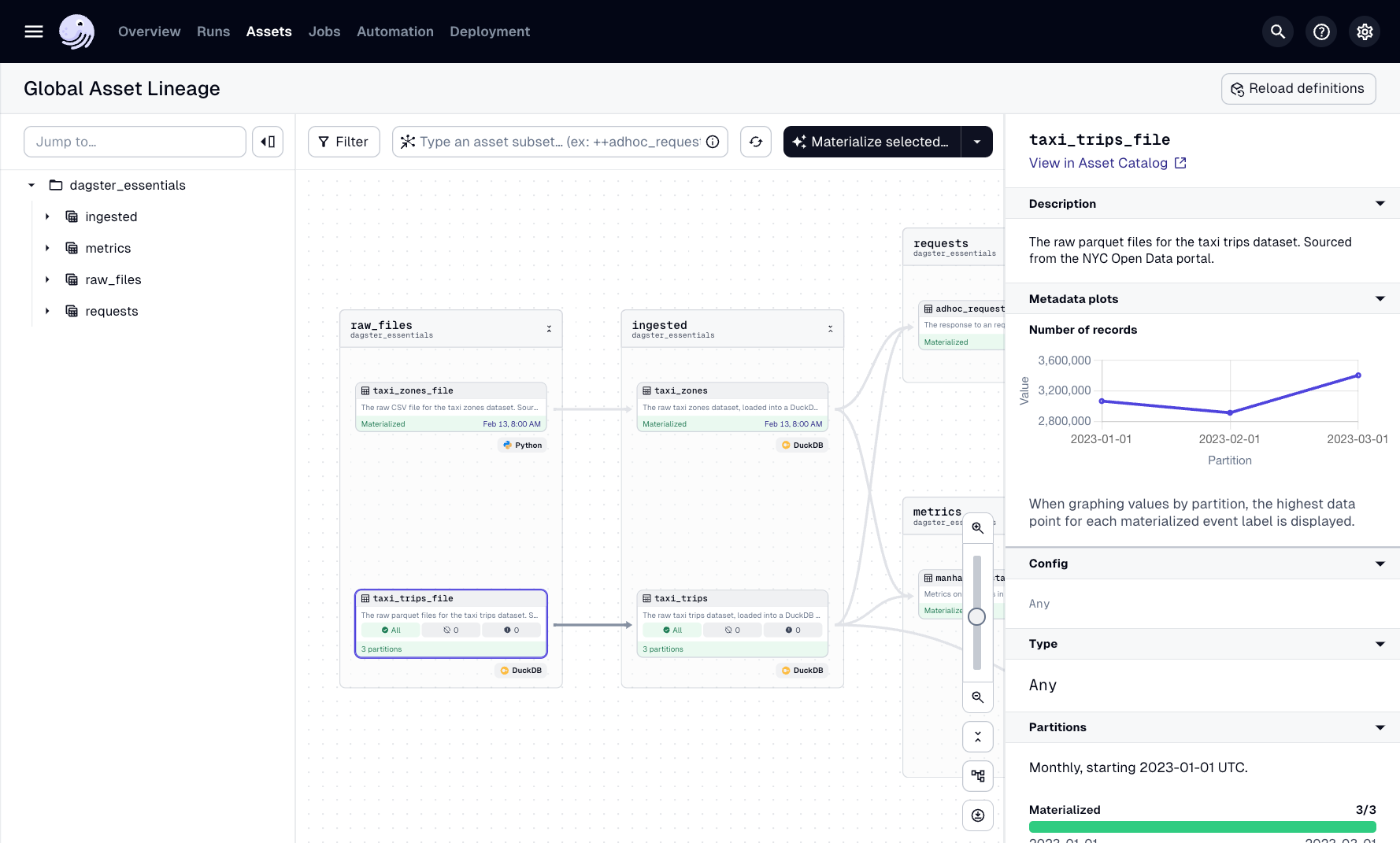The height and width of the screenshot is (843, 1400).
Task: Click the Jump to... search field
Action: point(134,142)
